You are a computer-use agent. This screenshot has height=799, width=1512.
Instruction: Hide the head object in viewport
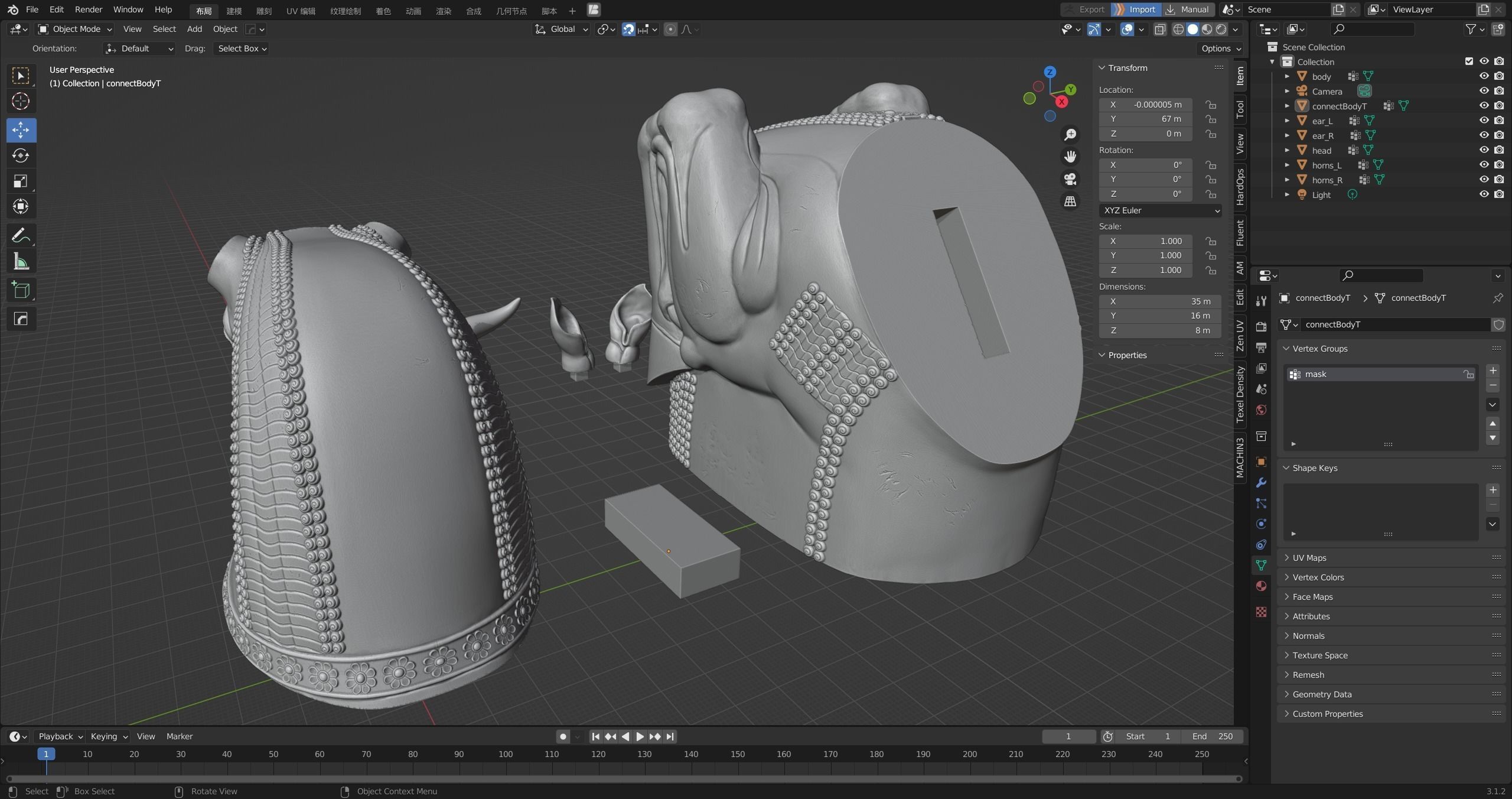tap(1484, 150)
